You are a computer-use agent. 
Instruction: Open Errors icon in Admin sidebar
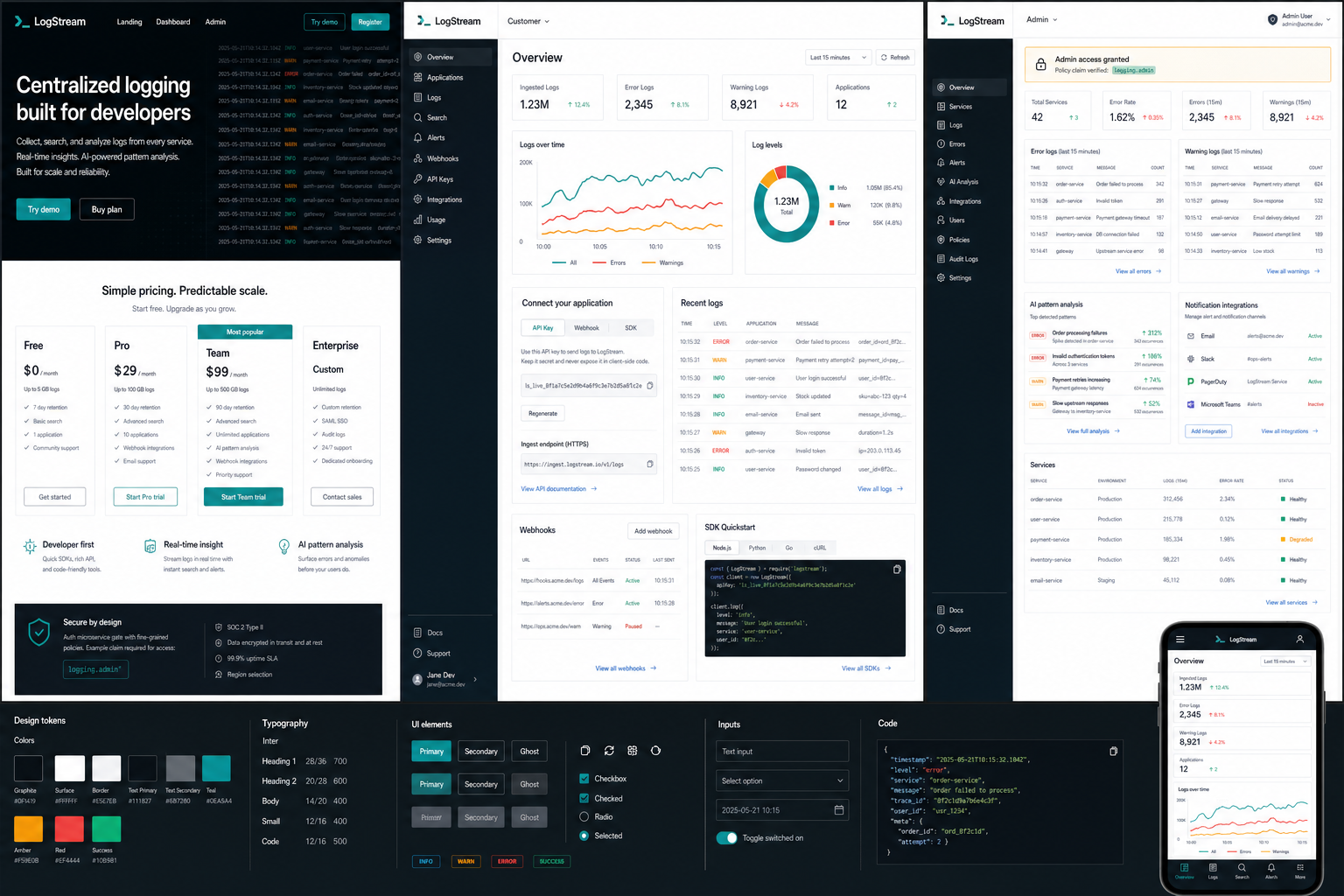[941, 143]
